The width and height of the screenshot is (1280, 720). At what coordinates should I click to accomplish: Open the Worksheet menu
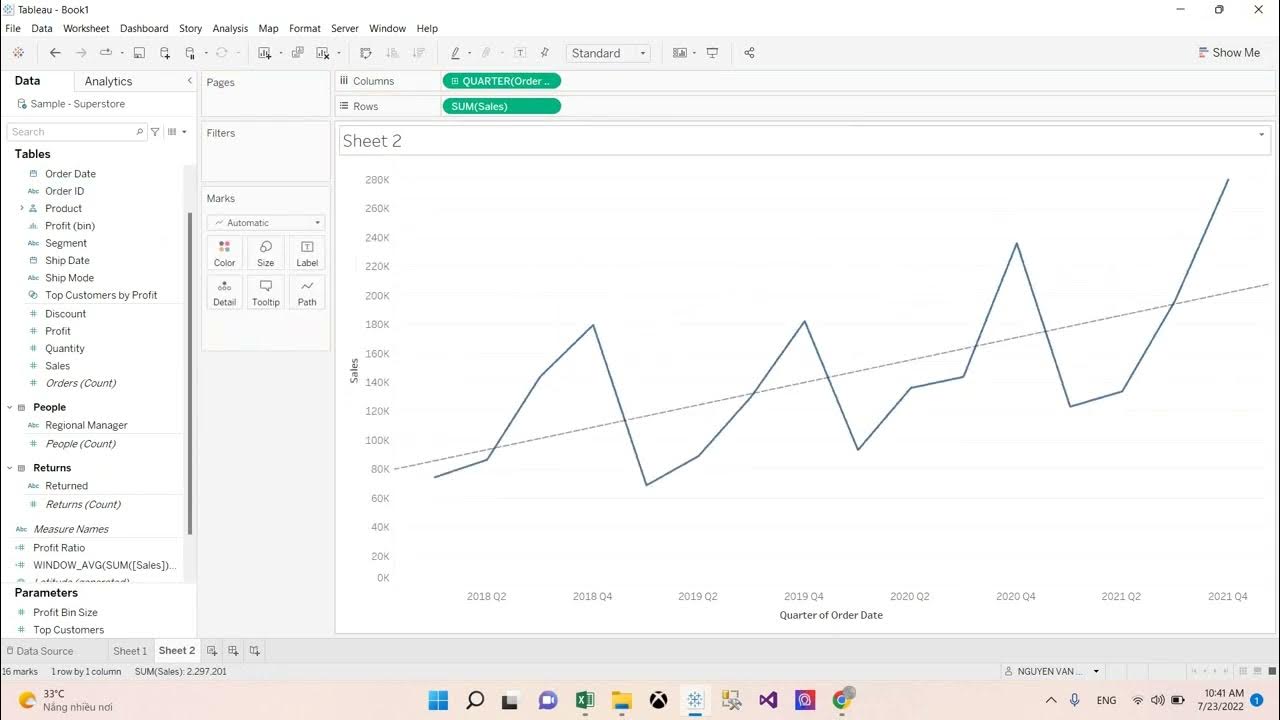[x=86, y=28]
